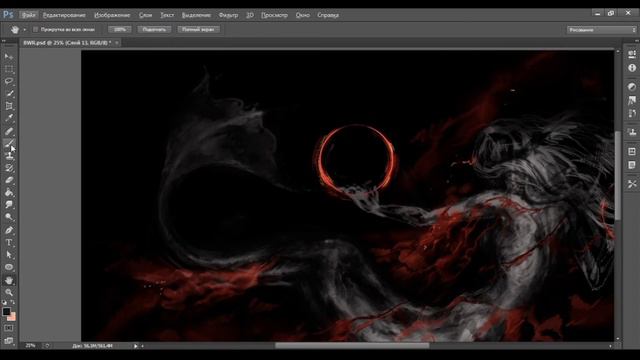Select the Pen tool
The height and width of the screenshot is (360, 640).
coord(9,230)
